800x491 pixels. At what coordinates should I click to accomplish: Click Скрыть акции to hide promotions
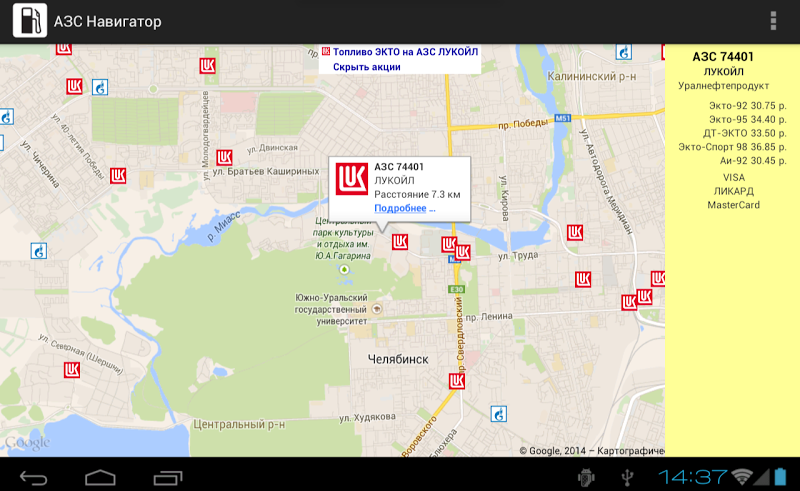tap(366, 67)
